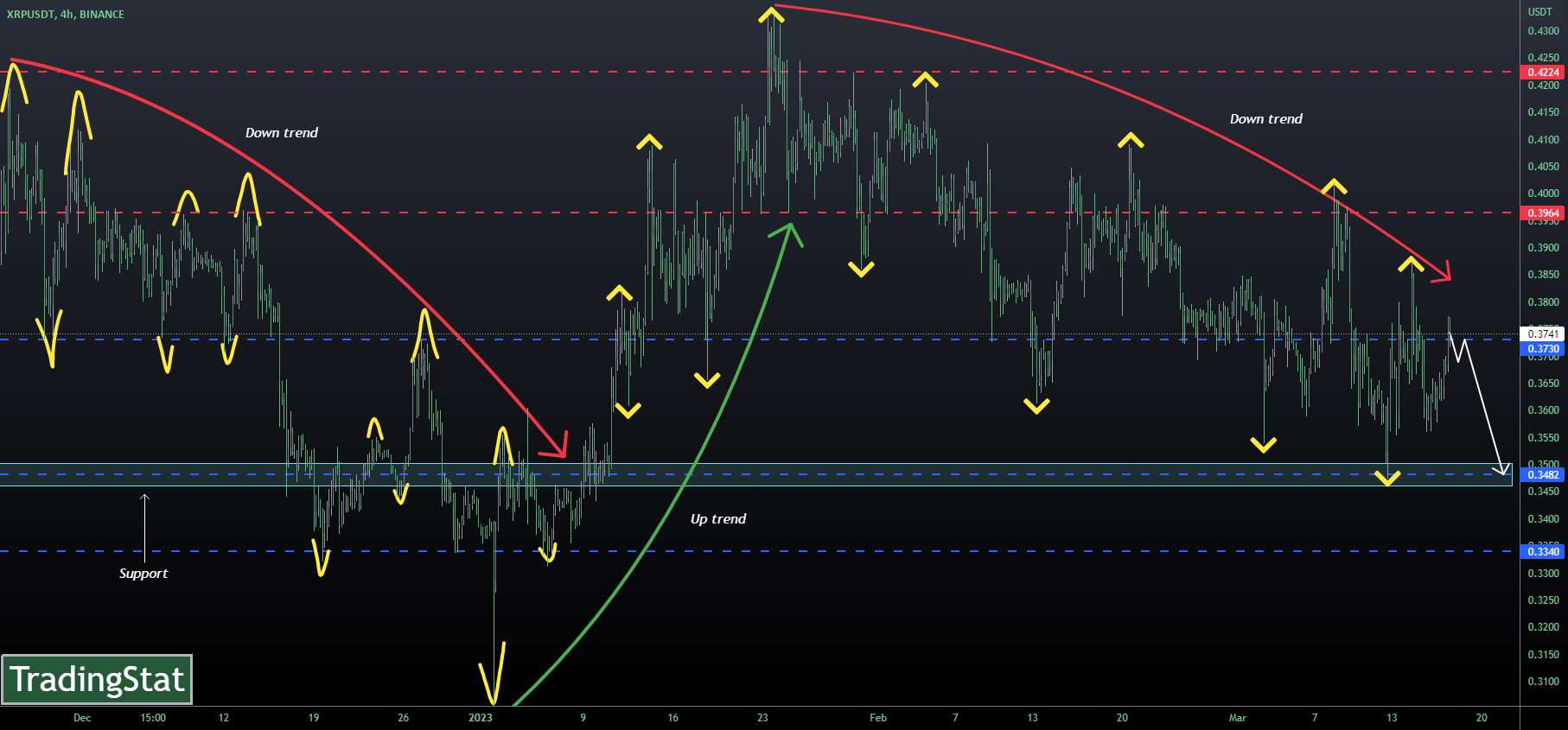Click the 0.3450 price axis tick
Image resolution: width=1568 pixels, height=730 pixels.
pyautogui.click(x=1543, y=492)
